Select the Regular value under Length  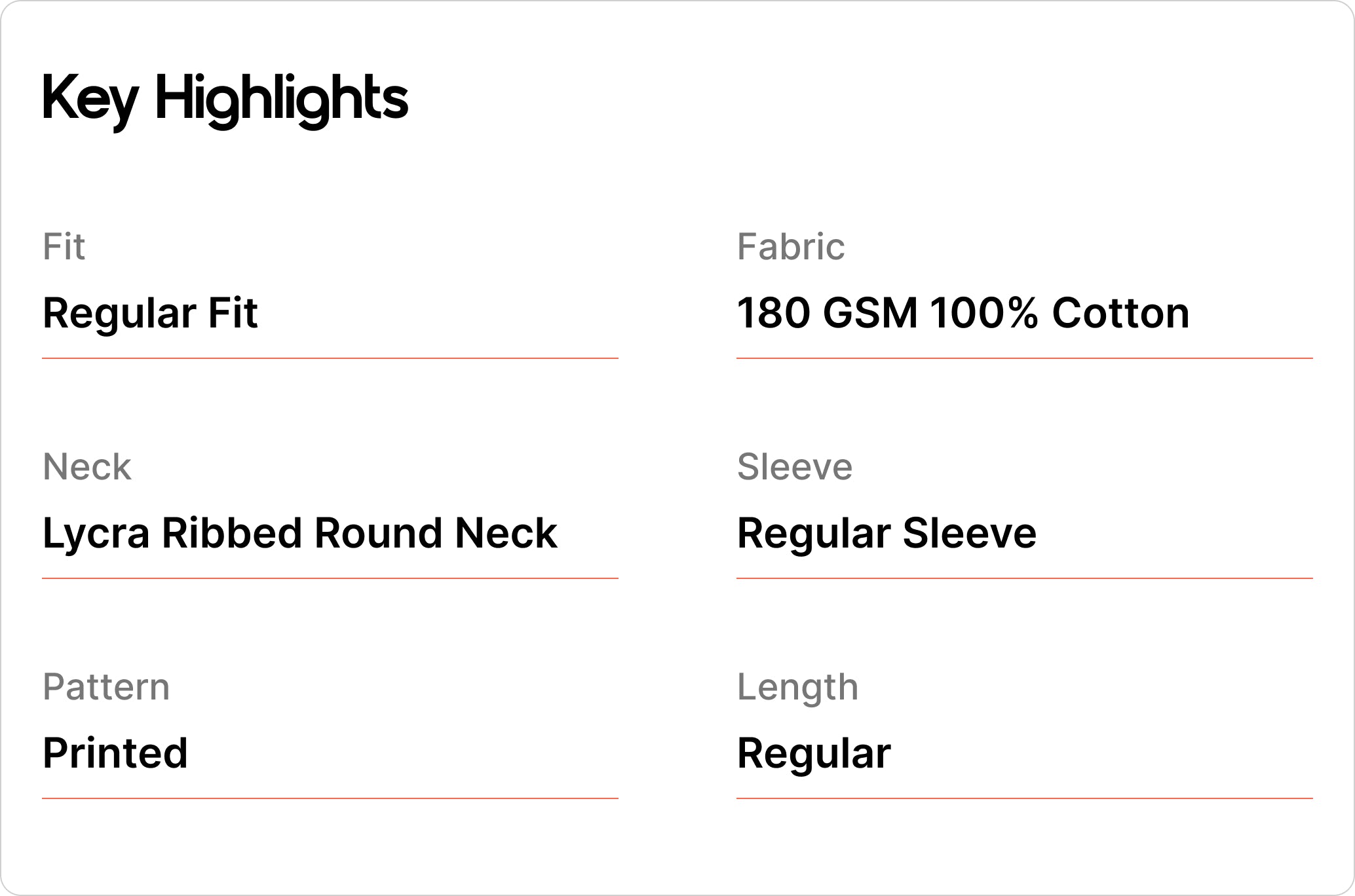[x=813, y=753]
